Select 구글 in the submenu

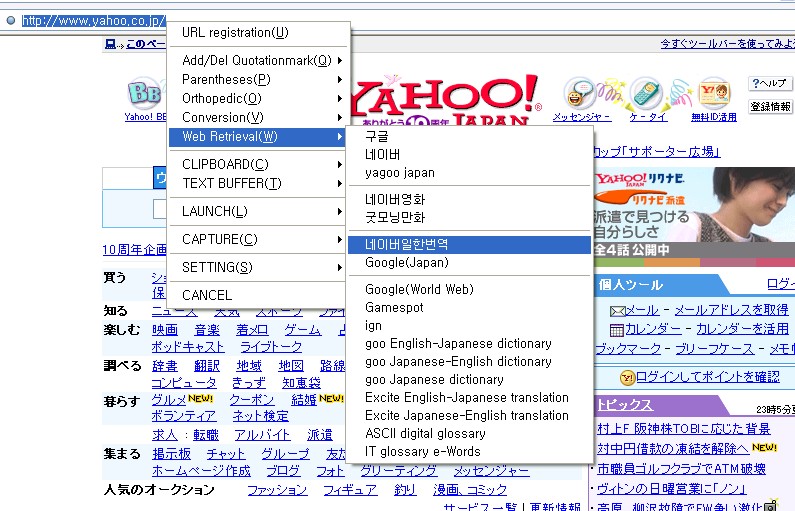[469, 136]
